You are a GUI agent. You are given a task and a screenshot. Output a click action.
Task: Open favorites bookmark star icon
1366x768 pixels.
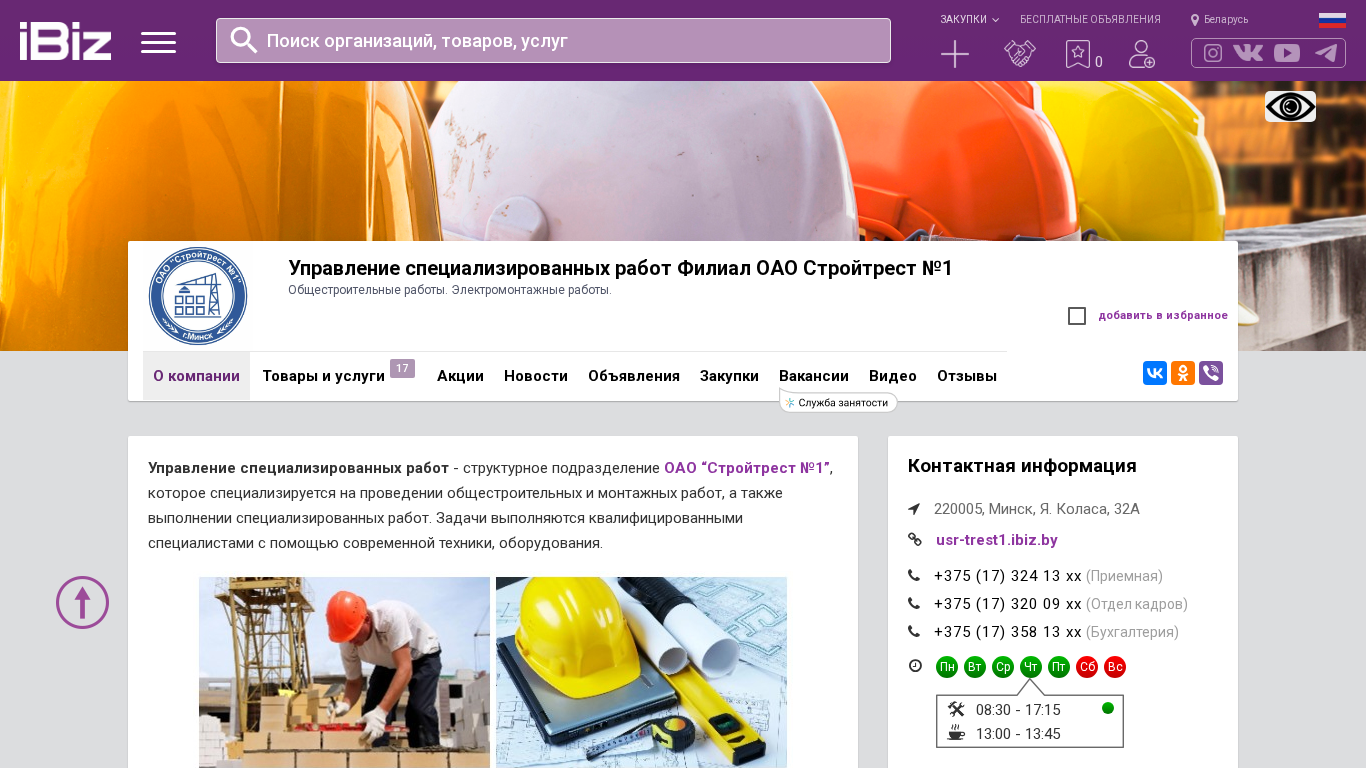point(1078,54)
